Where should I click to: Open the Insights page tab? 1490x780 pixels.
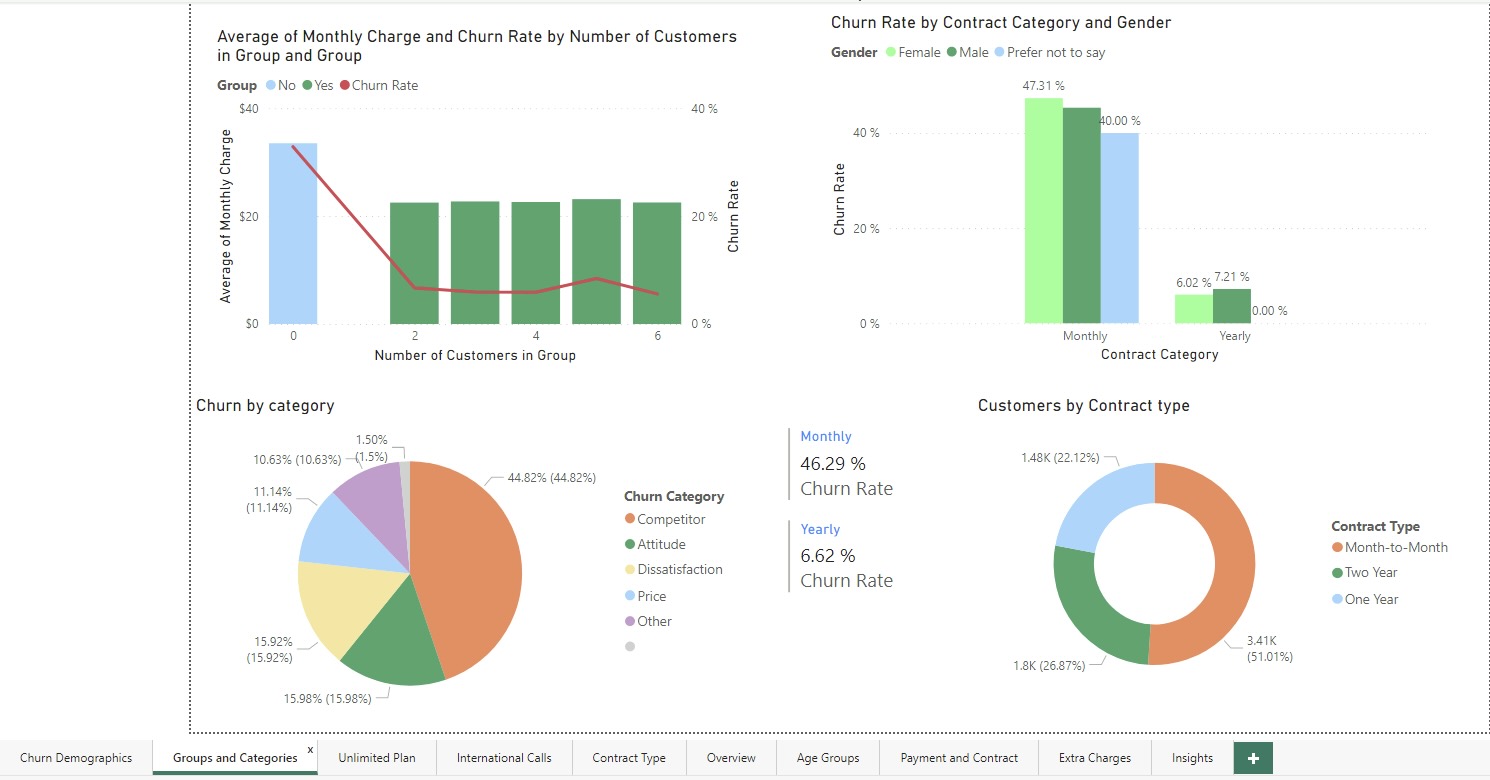[x=1191, y=758]
